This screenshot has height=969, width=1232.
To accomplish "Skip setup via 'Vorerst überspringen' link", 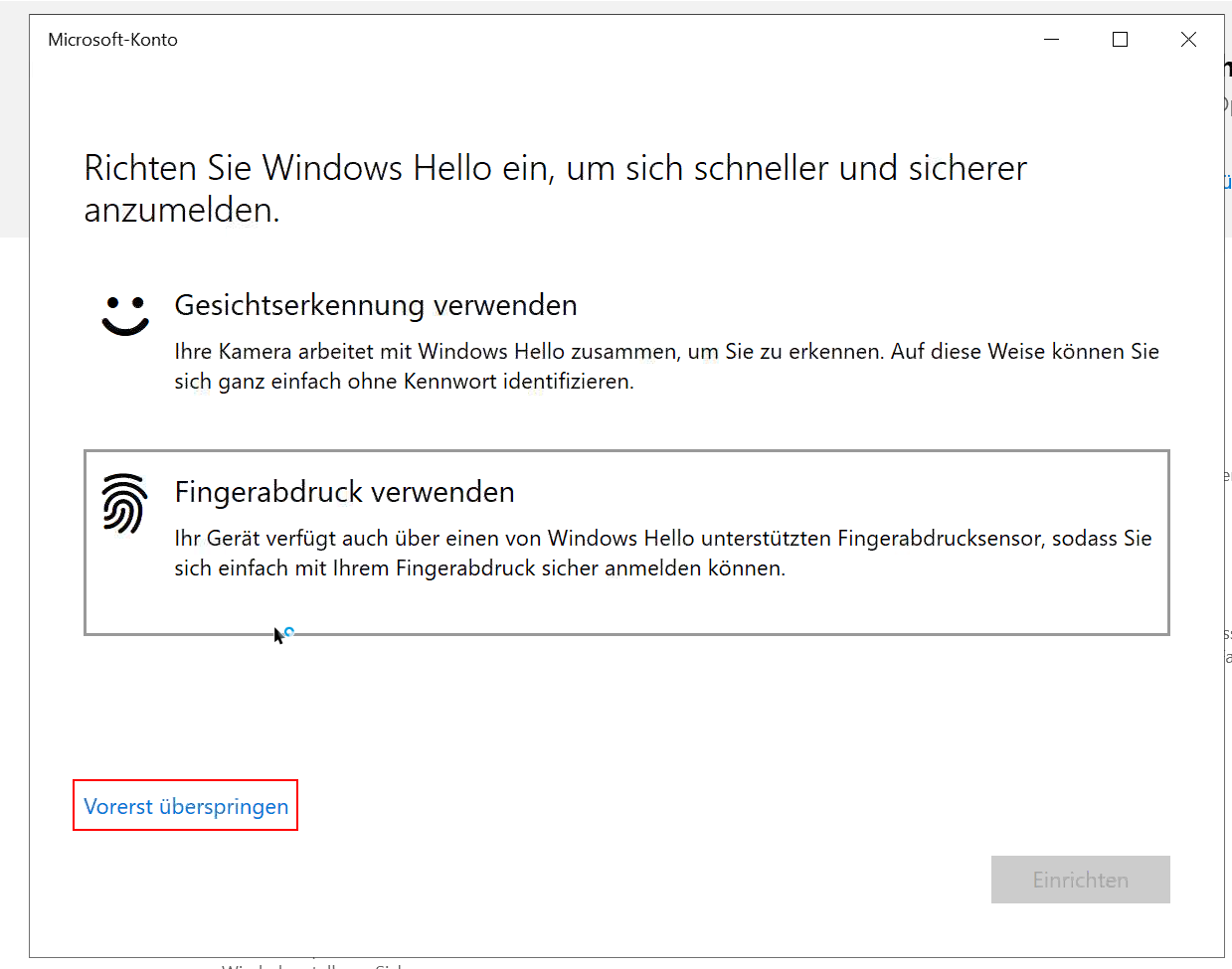I will pyautogui.click(x=186, y=806).
